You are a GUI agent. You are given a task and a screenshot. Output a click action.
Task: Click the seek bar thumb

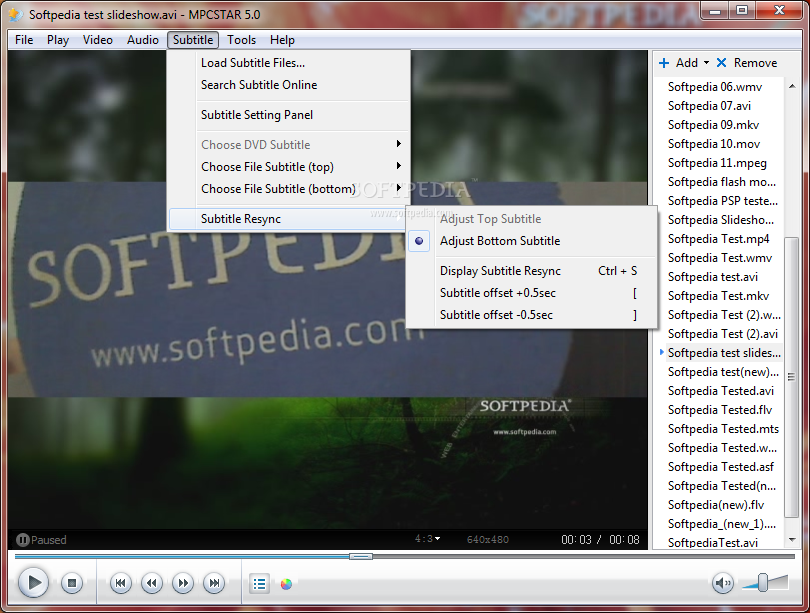[361, 556]
